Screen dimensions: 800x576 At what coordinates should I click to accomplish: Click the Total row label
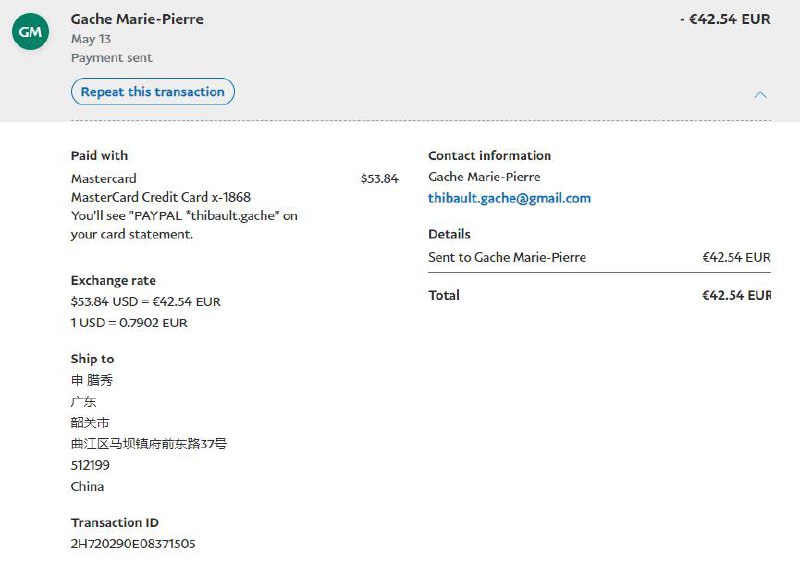click(x=444, y=295)
